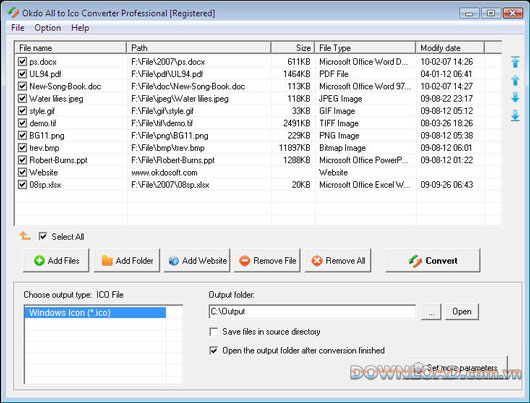Move selected file down one row
The height and width of the screenshot is (403, 530).
point(515,97)
